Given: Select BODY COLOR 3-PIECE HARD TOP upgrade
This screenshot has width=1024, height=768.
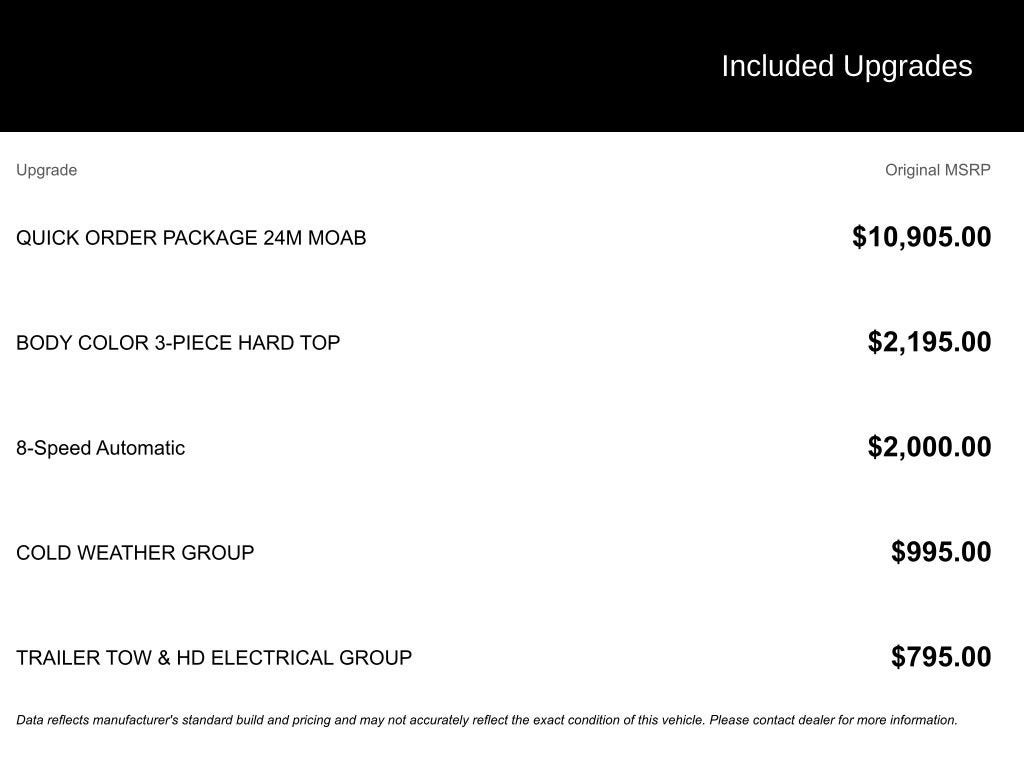Looking at the screenshot, I should tap(177, 343).
